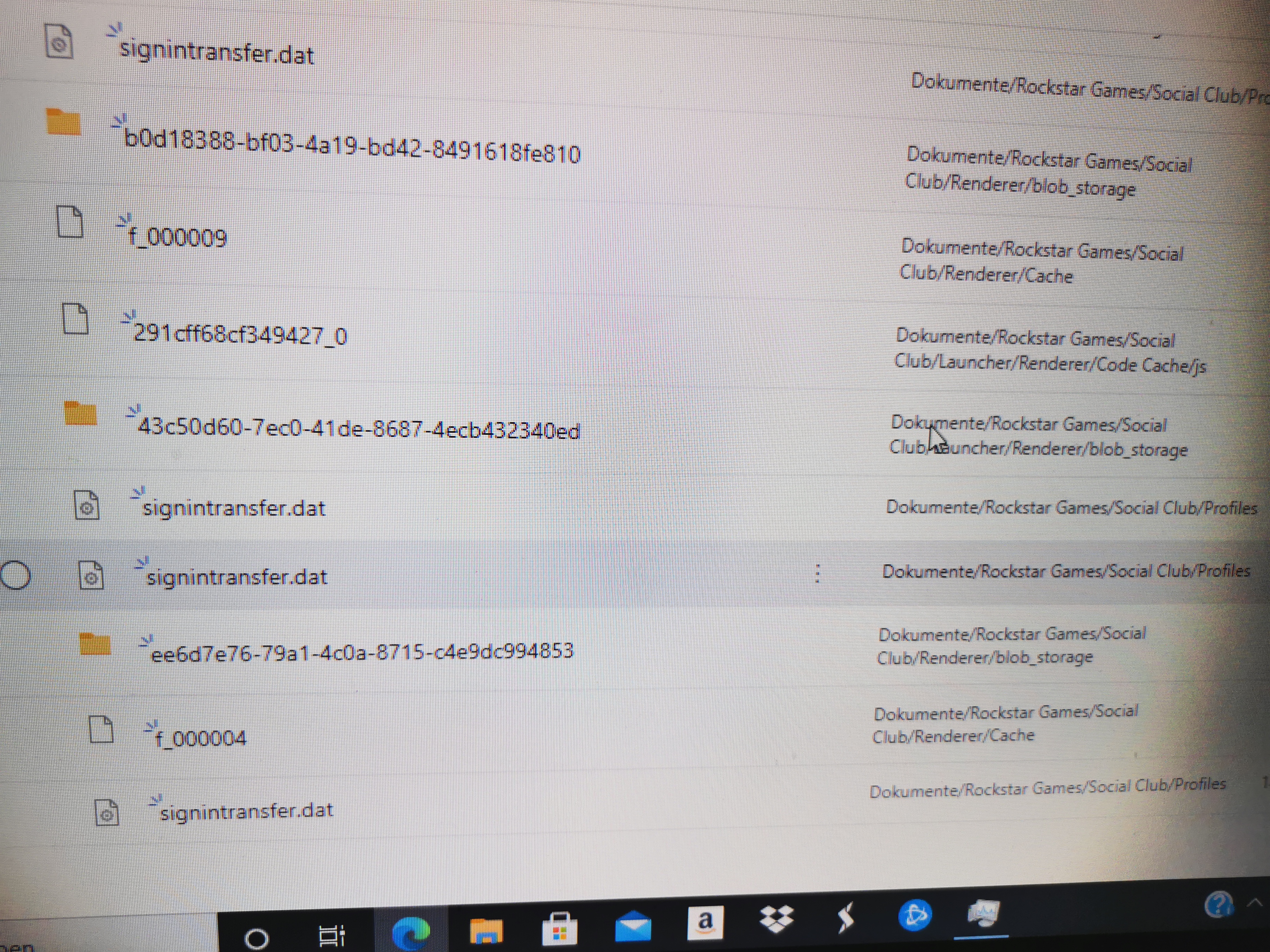1270x952 pixels.
Task: Click the folder icon beside b0d18388-bf03-4a19-bd42-8491618fe810
Action: tap(63, 122)
